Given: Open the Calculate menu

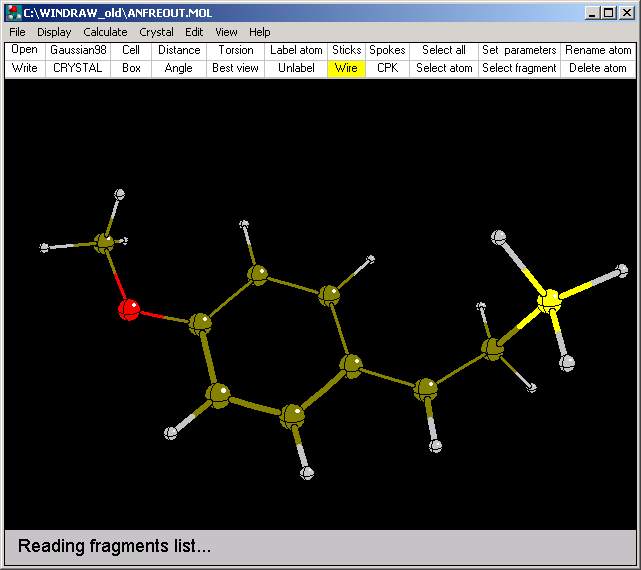Looking at the screenshot, I should [x=105, y=32].
